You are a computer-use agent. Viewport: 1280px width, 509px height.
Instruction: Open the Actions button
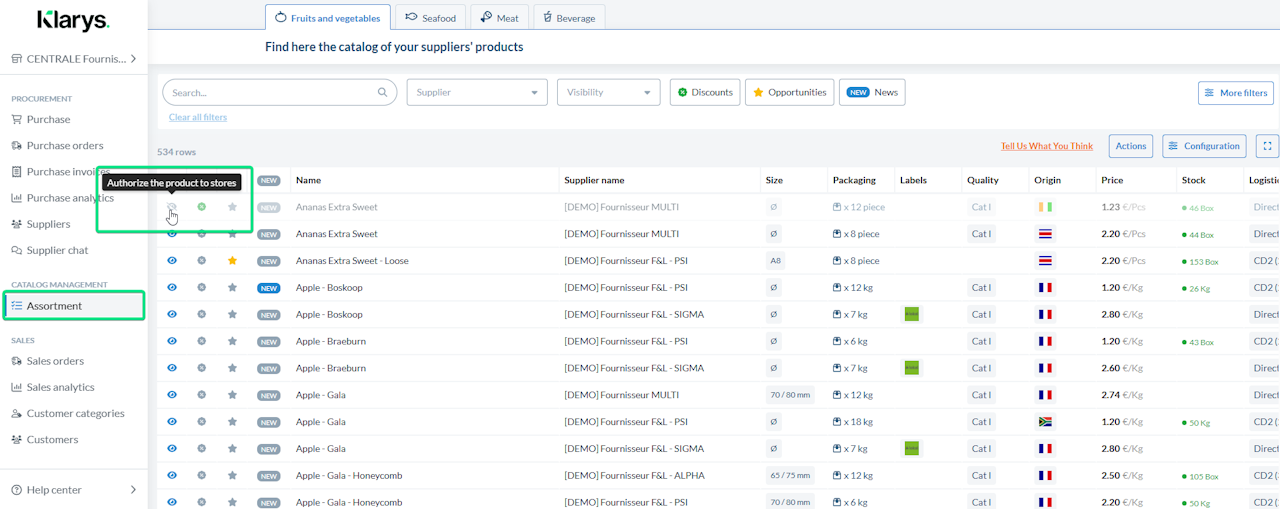(x=1130, y=146)
